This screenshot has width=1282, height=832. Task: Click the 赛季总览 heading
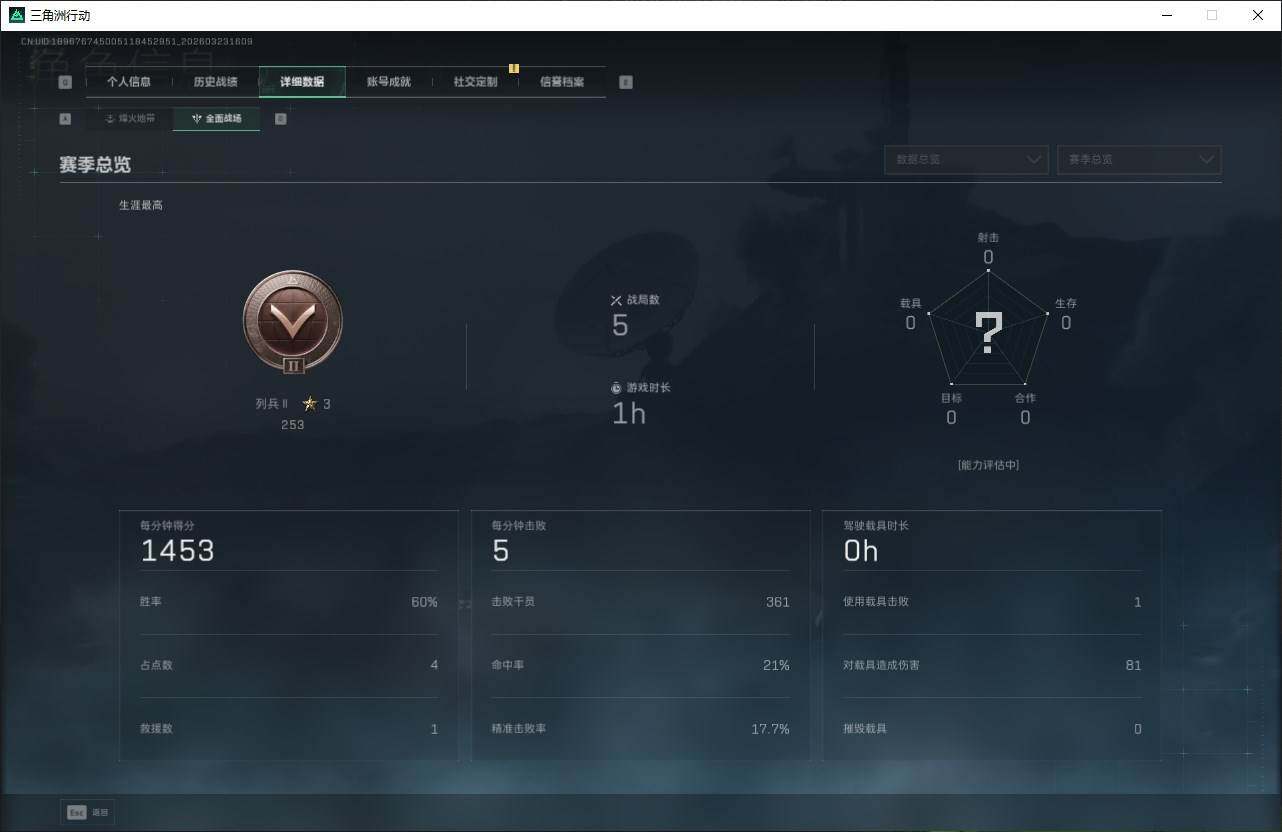click(95, 165)
